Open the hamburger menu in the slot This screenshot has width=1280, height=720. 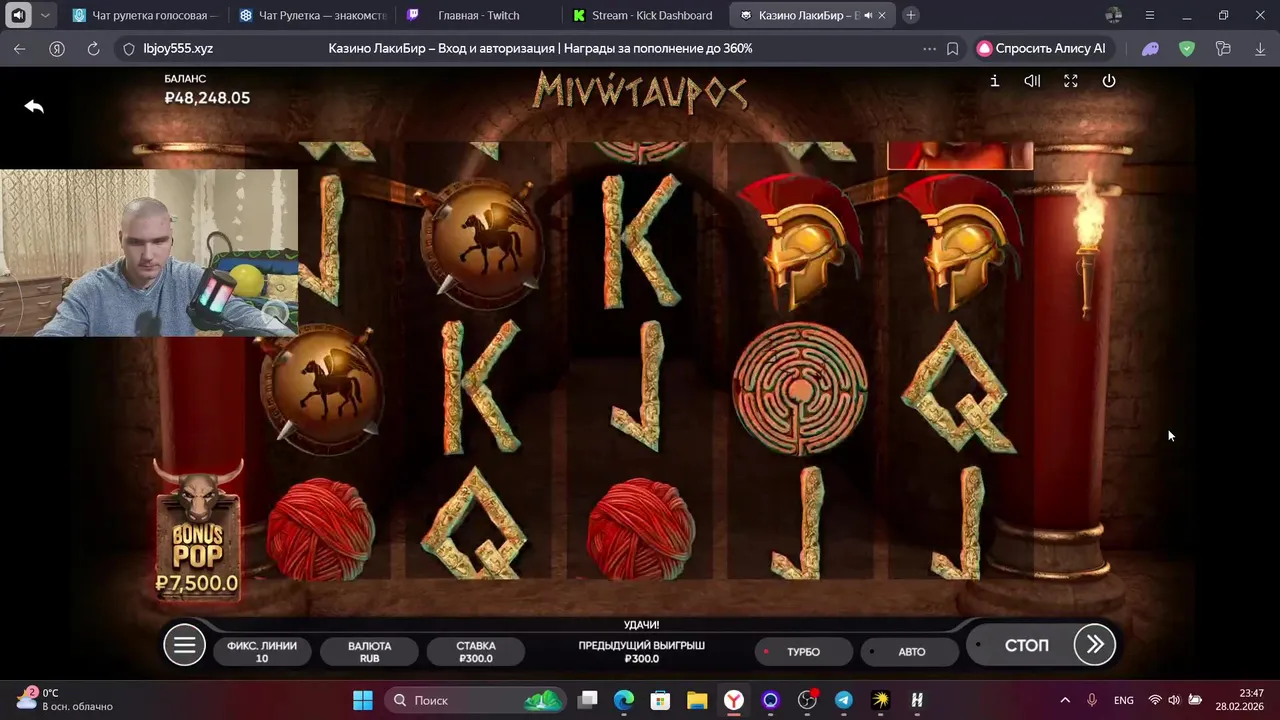click(185, 645)
